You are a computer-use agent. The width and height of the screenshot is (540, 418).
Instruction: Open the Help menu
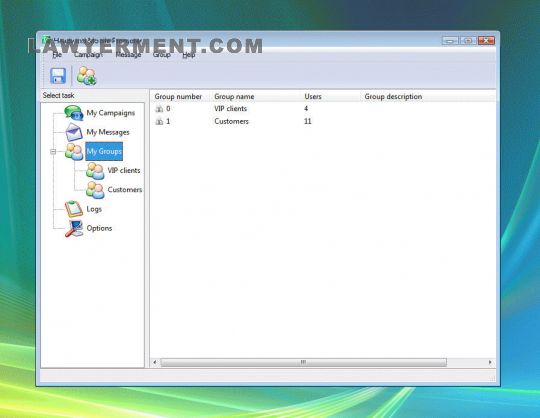[189, 55]
